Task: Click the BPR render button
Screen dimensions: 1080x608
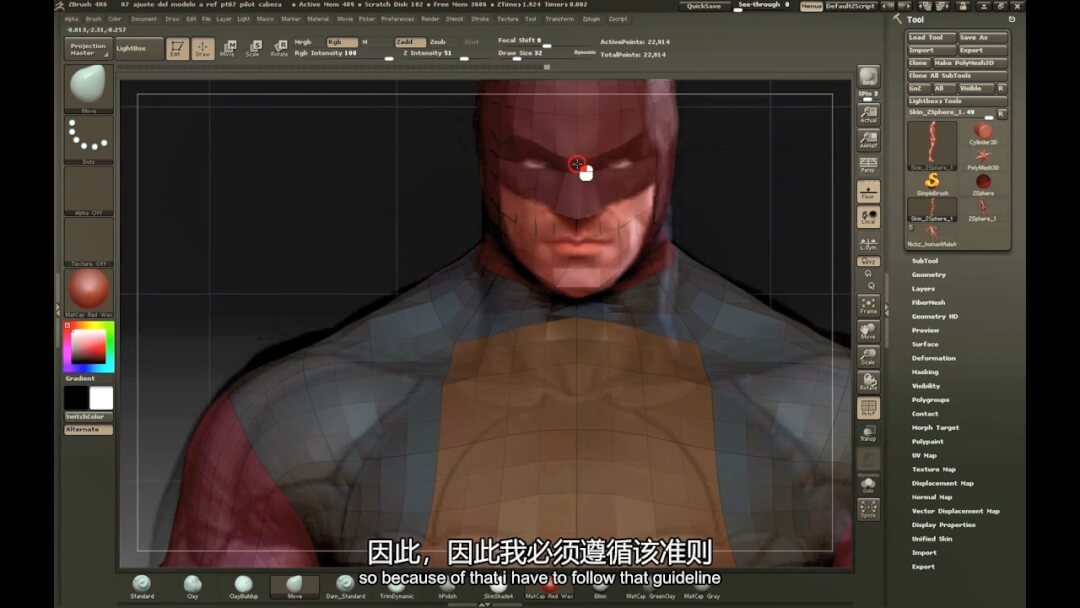Action: [868, 76]
